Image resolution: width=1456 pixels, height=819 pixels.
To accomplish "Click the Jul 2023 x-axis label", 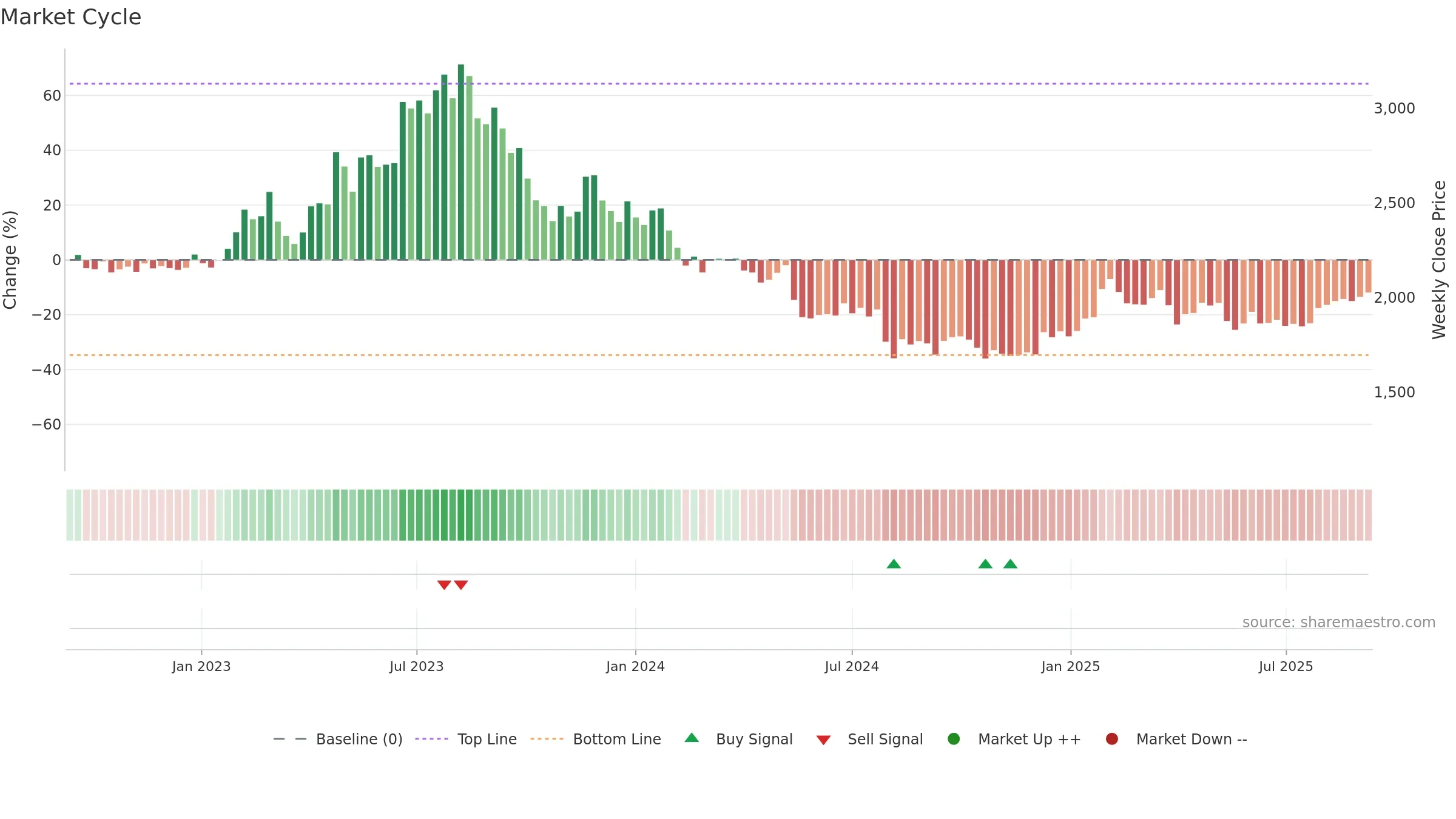I will (417, 666).
